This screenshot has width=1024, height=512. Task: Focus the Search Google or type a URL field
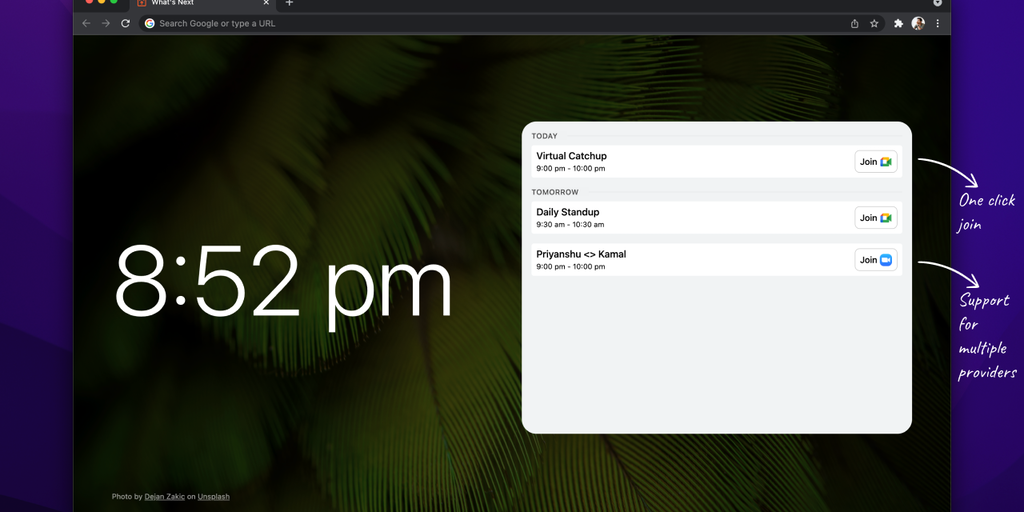click(x=400, y=23)
